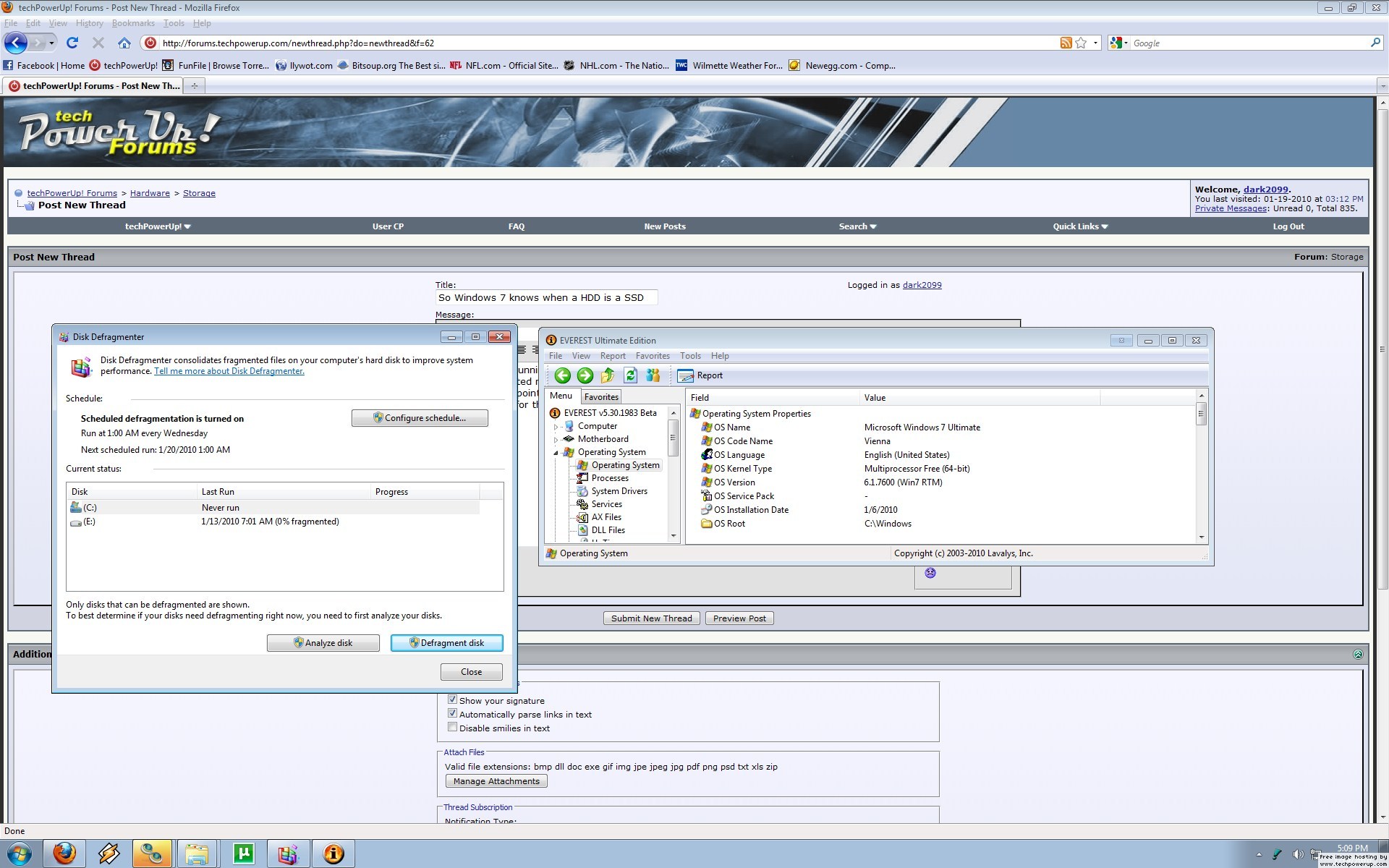Open Firefox back history dropdown arrow
This screenshot has width=1389, height=868.
pyautogui.click(x=51, y=43)
